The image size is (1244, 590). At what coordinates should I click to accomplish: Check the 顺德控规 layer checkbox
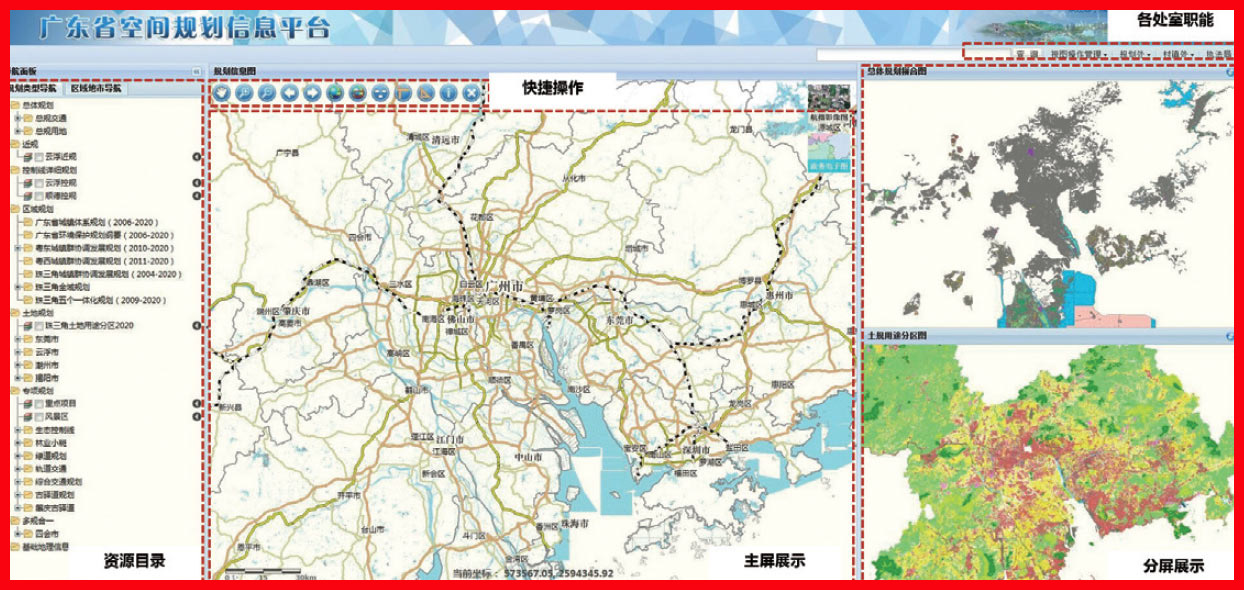click(39, 196)
